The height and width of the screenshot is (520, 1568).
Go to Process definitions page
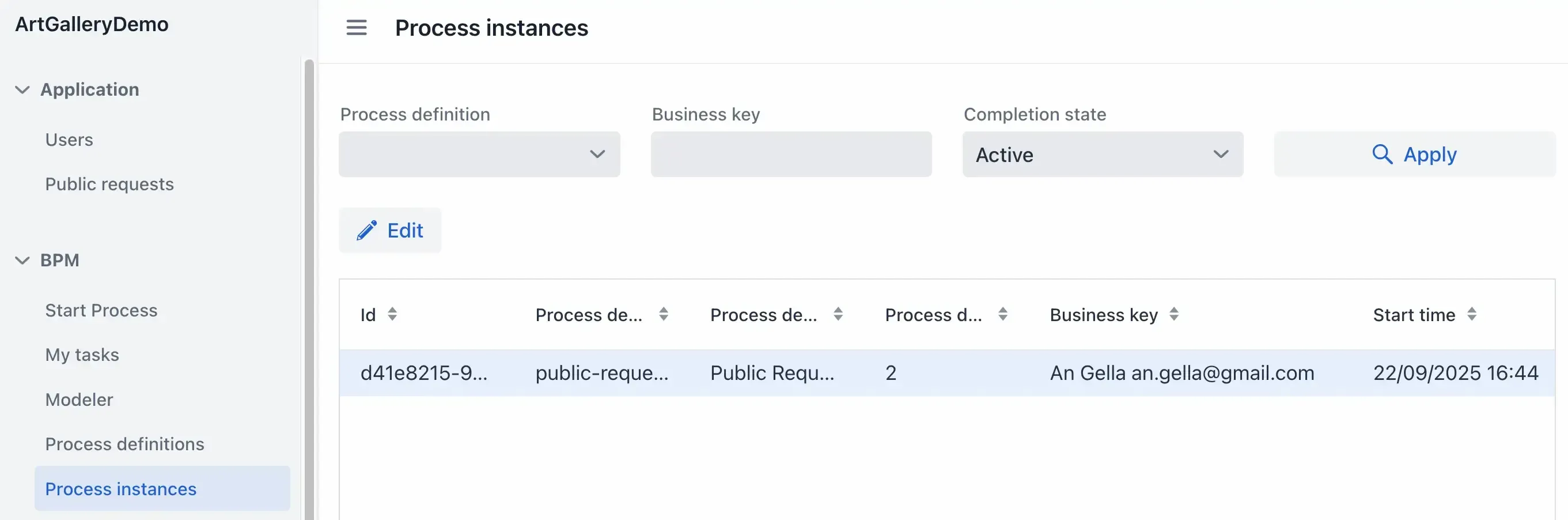124,444
